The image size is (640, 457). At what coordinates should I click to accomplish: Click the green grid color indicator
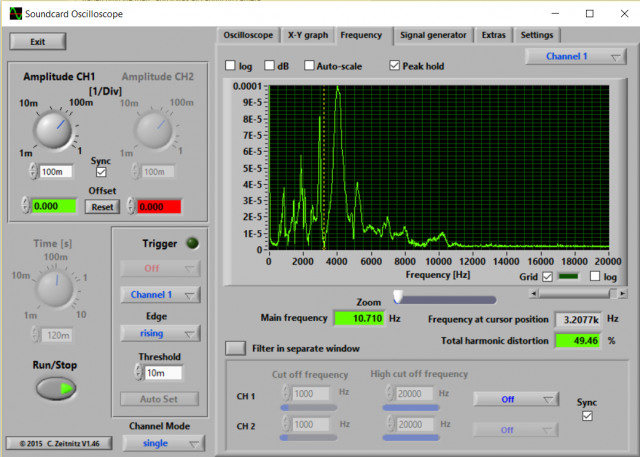point(568,276)
